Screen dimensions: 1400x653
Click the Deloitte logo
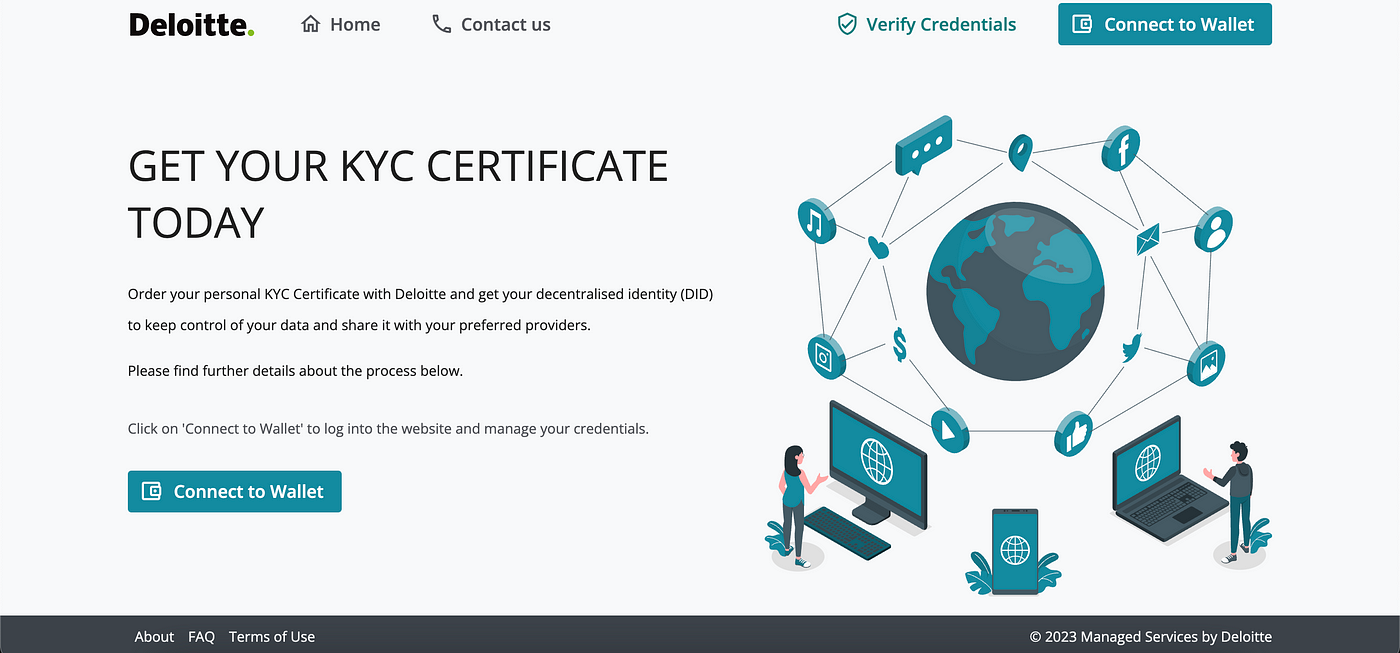click(192, 24)
